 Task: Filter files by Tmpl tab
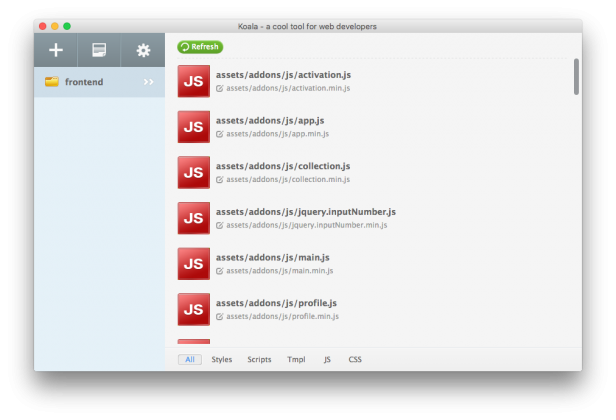[296, 359]
